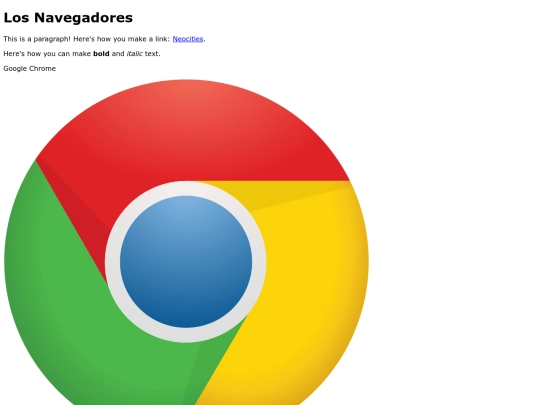Click the yellow segment of Chrome logo

click(x=310, y=276)
